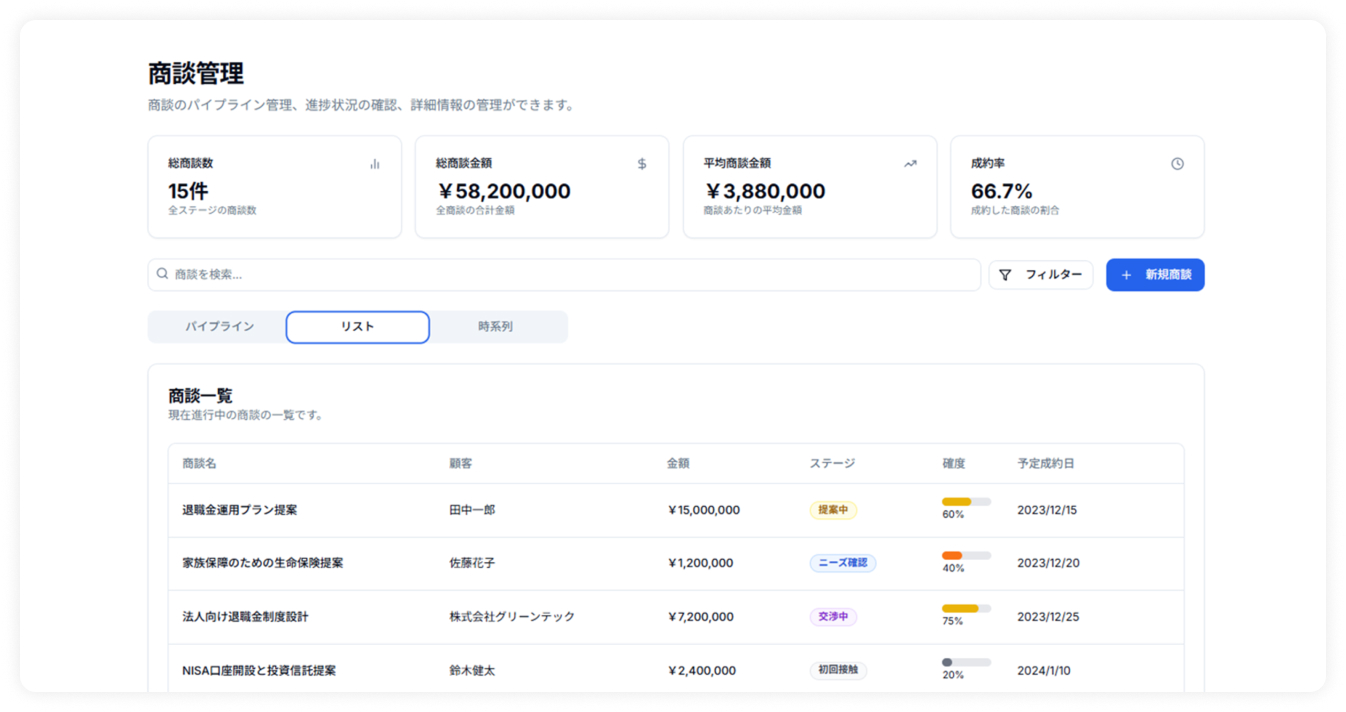
Task: Click plus icon on 新規商談 button
Action: tap(1126, 275)
